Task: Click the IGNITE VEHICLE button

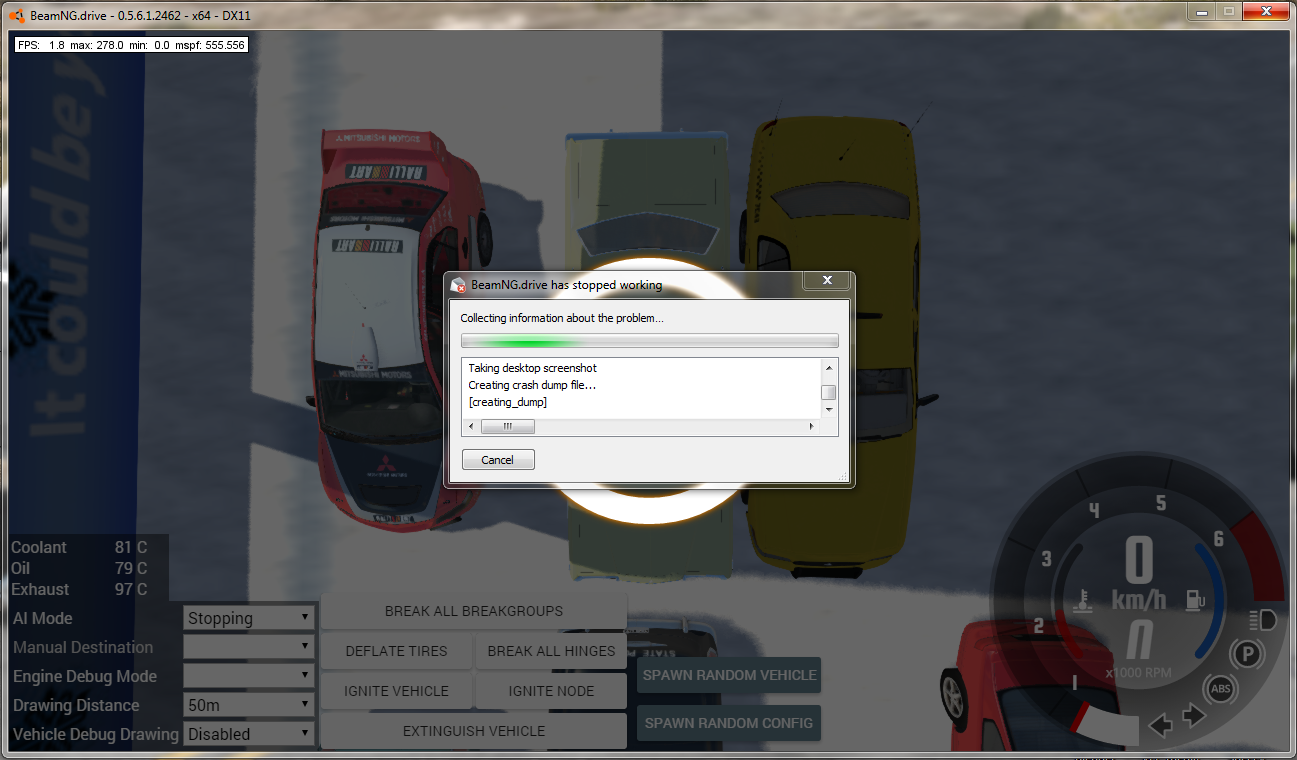Action: click(397, 691)
